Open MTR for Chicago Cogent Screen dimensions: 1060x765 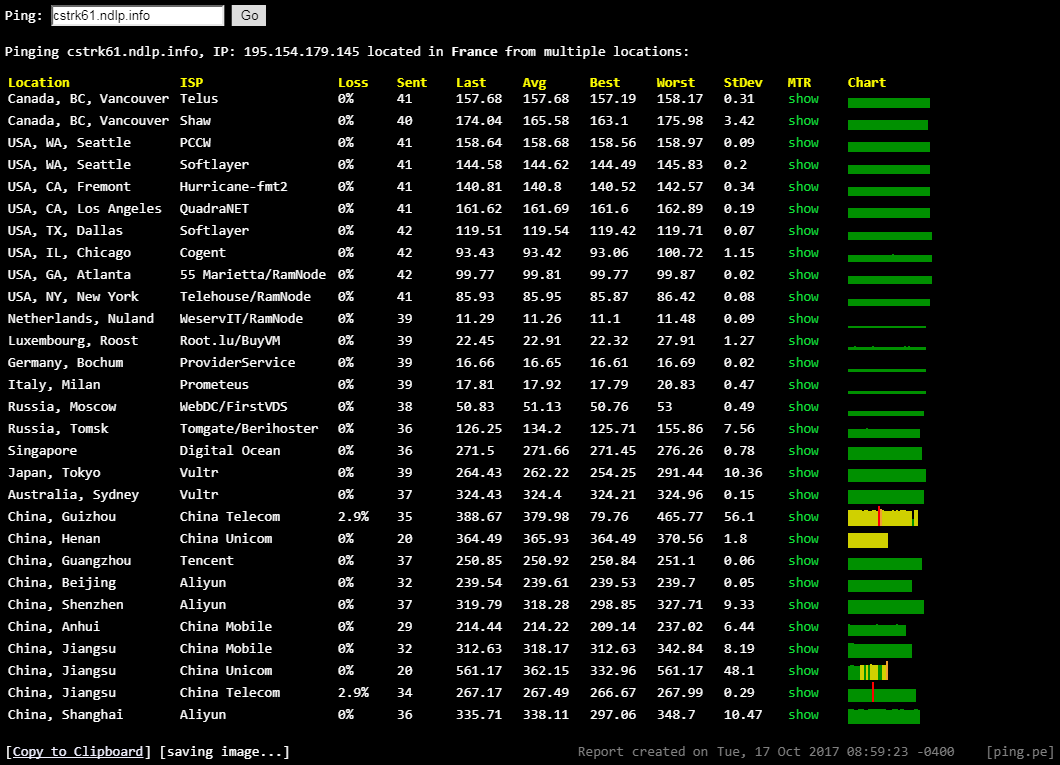point(803,253)
